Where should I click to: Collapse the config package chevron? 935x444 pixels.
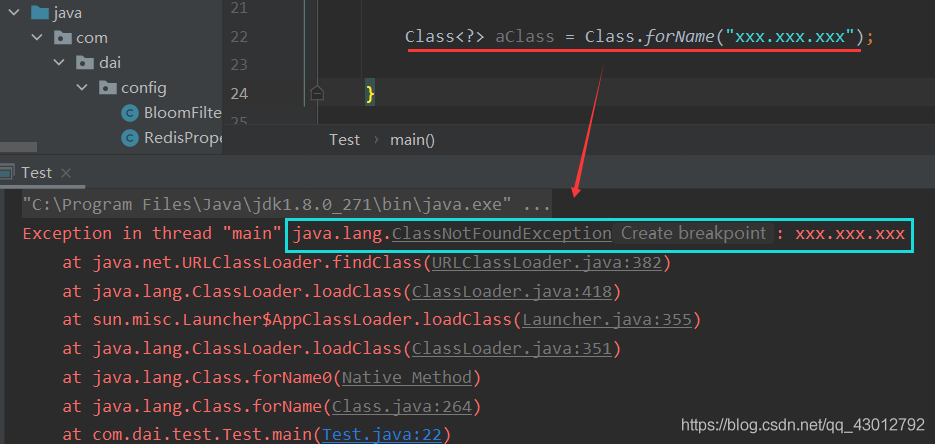click(x=82, y=88)
